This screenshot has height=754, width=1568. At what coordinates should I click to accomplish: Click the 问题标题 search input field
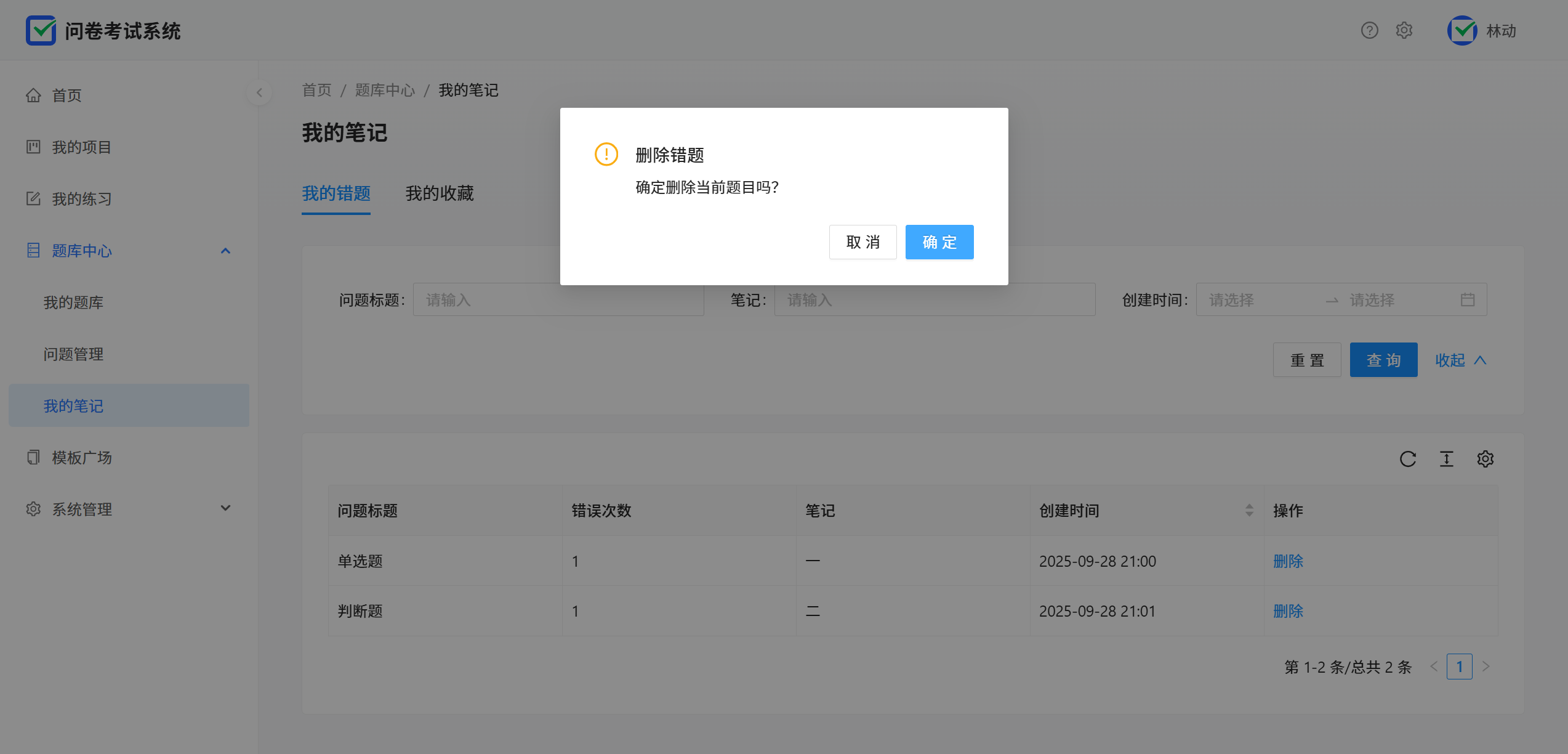pos(558,300)
